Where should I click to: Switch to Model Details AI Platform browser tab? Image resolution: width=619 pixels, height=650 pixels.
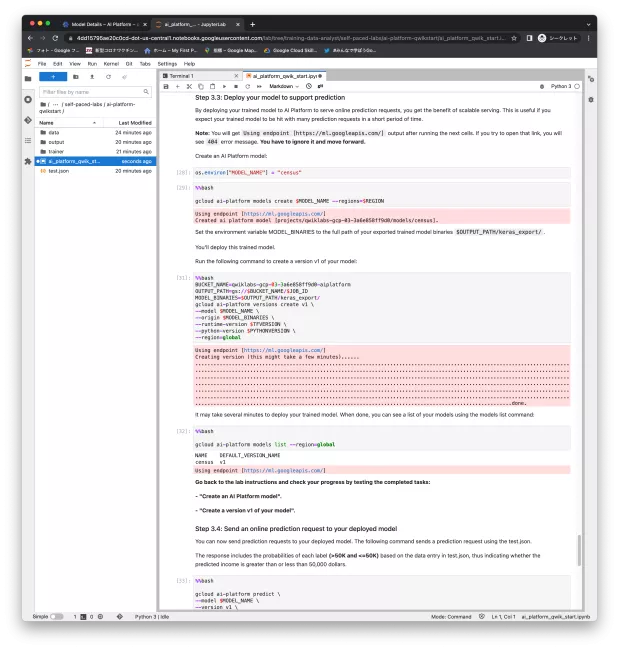pyautogui.click(x=104, y=24)
